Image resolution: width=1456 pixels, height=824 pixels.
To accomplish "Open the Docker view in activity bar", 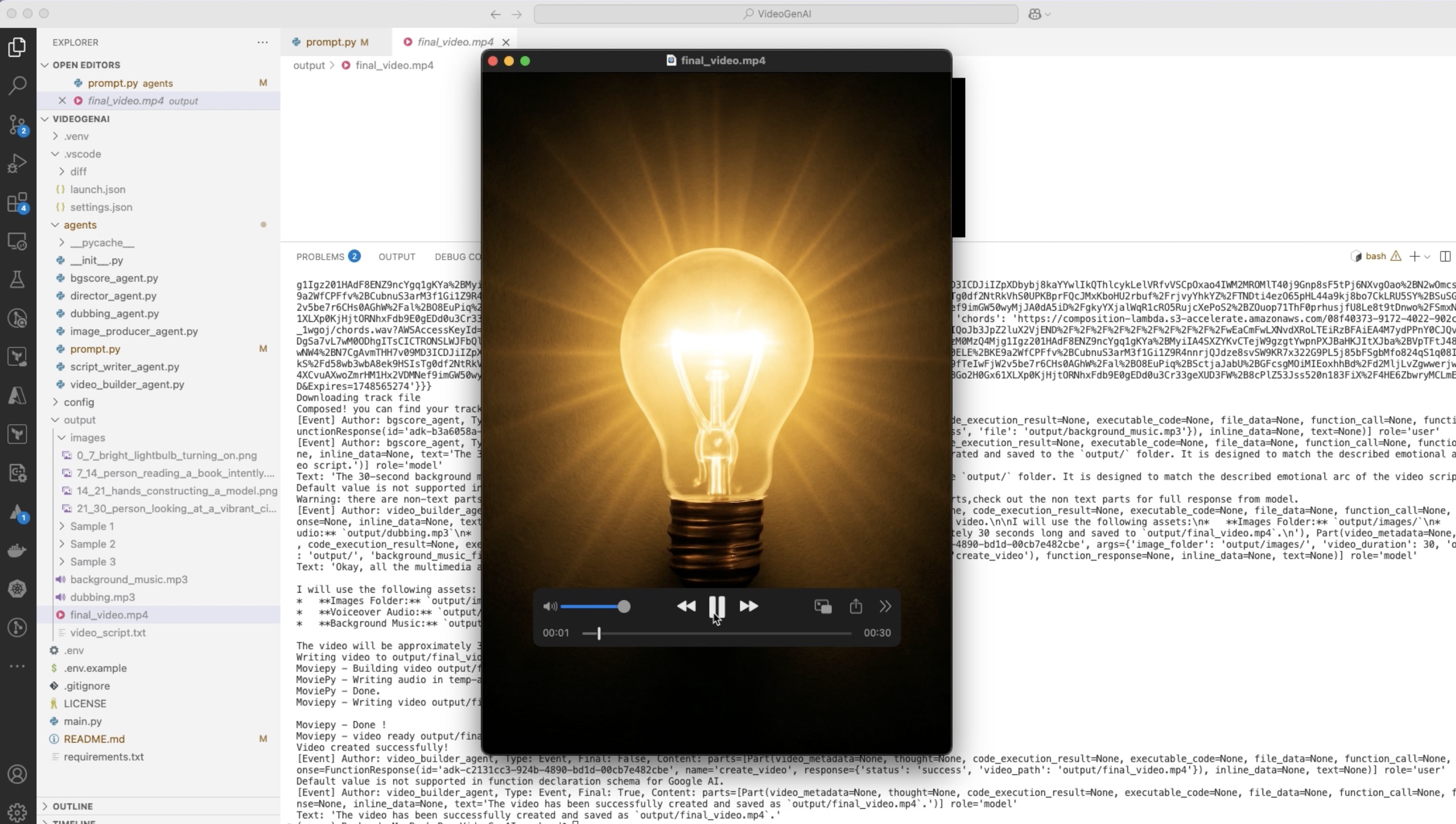I will (17, 550).
